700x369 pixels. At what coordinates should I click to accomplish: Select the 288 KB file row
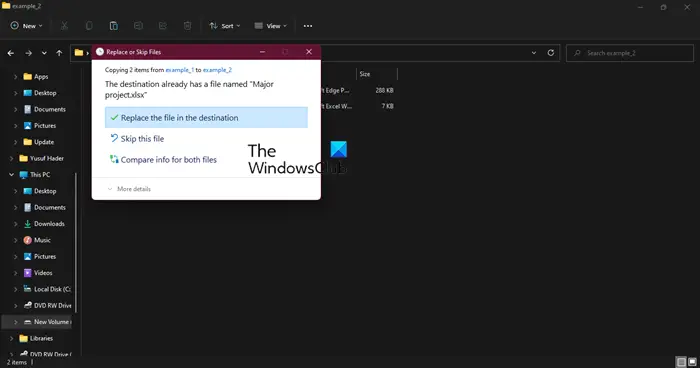(358, 90)
